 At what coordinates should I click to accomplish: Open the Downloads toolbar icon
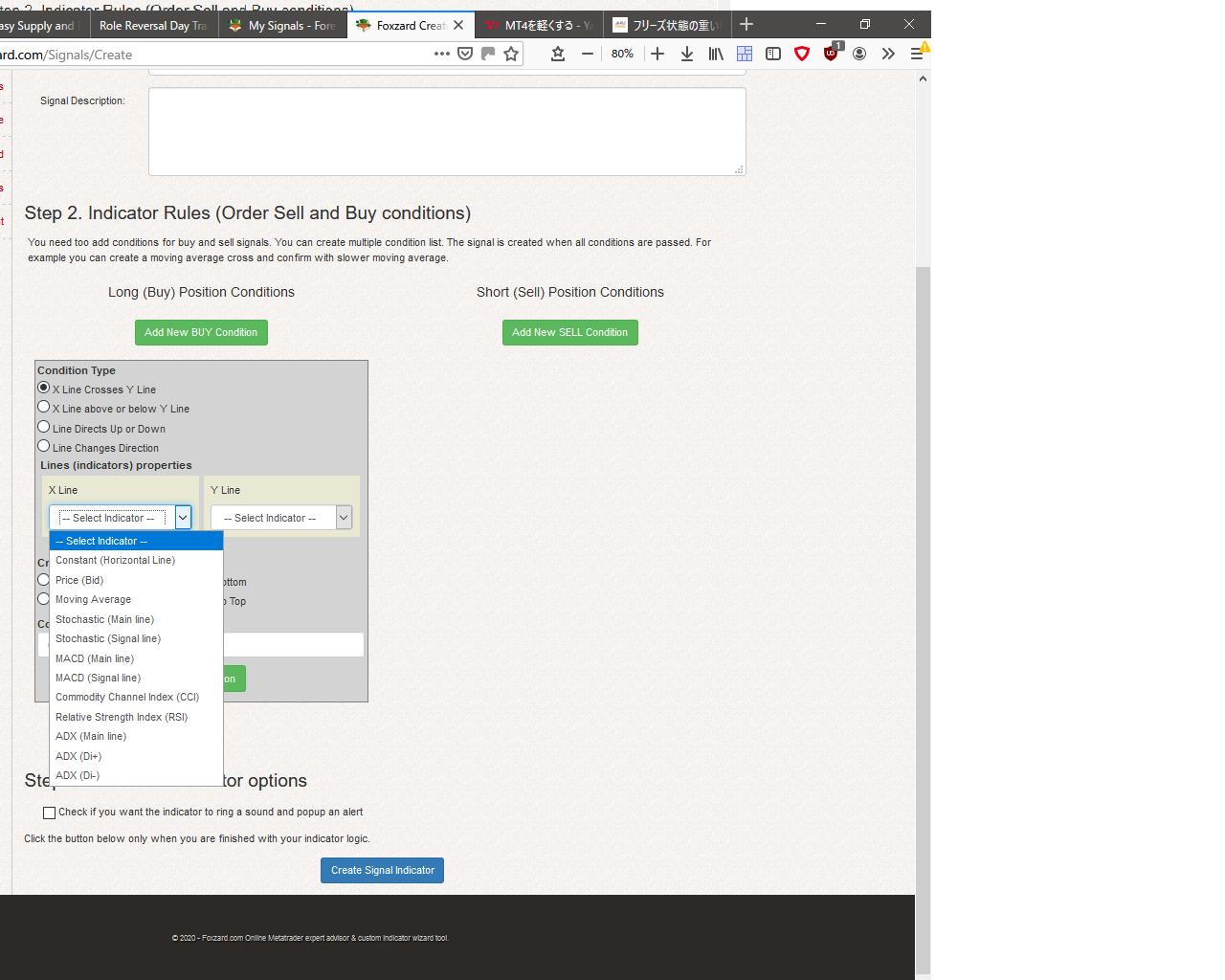[687, 54]
